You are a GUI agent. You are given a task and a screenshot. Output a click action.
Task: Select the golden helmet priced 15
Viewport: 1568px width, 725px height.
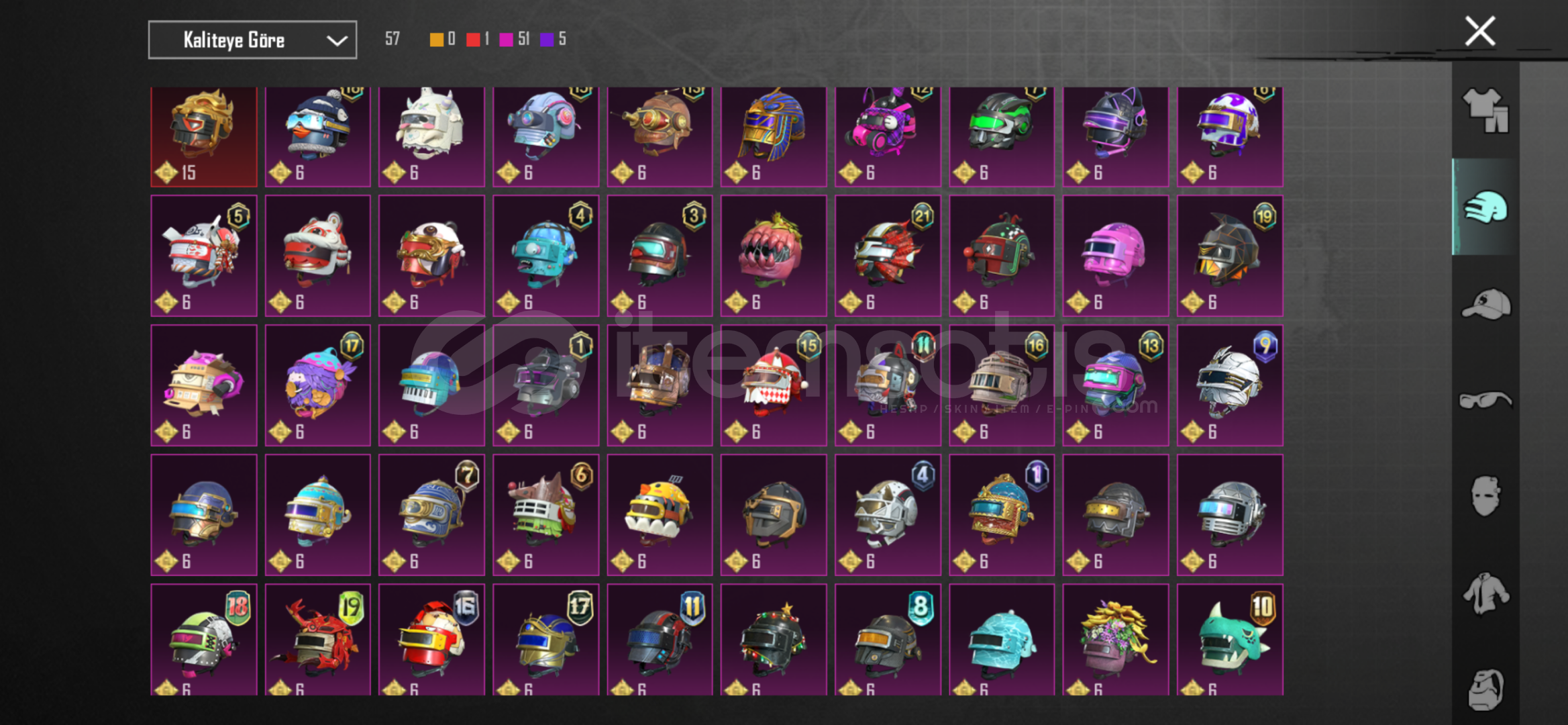[204, 136]
